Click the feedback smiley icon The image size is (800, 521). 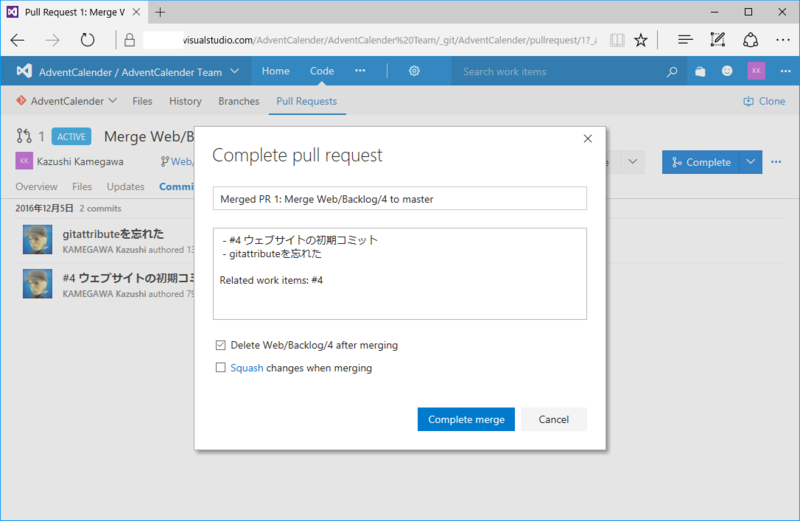(727, 71)
